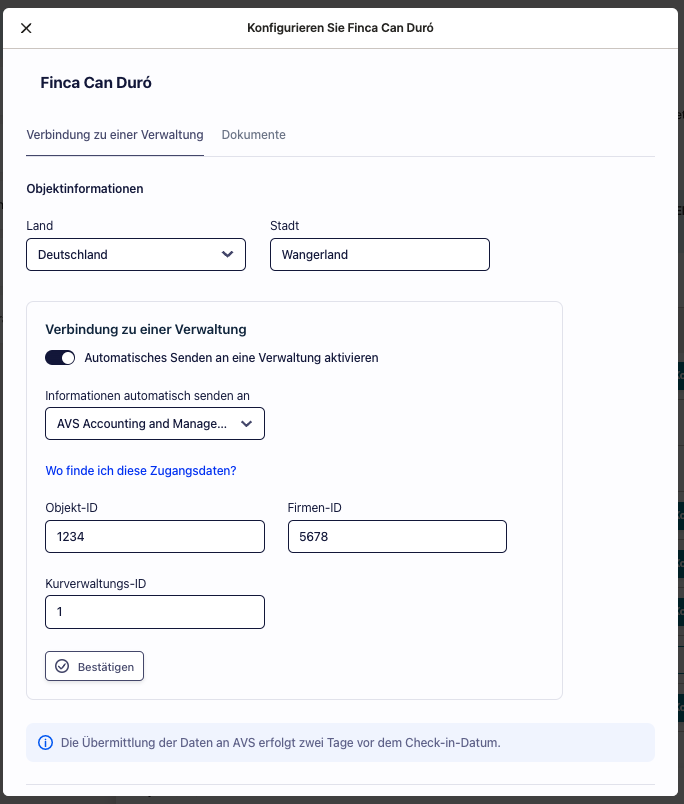Click the Bestätigen button

[94, 666]
